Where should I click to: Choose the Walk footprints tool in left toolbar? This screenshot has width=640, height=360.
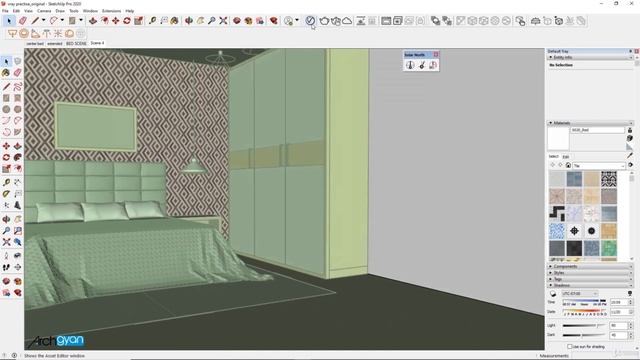6,267
